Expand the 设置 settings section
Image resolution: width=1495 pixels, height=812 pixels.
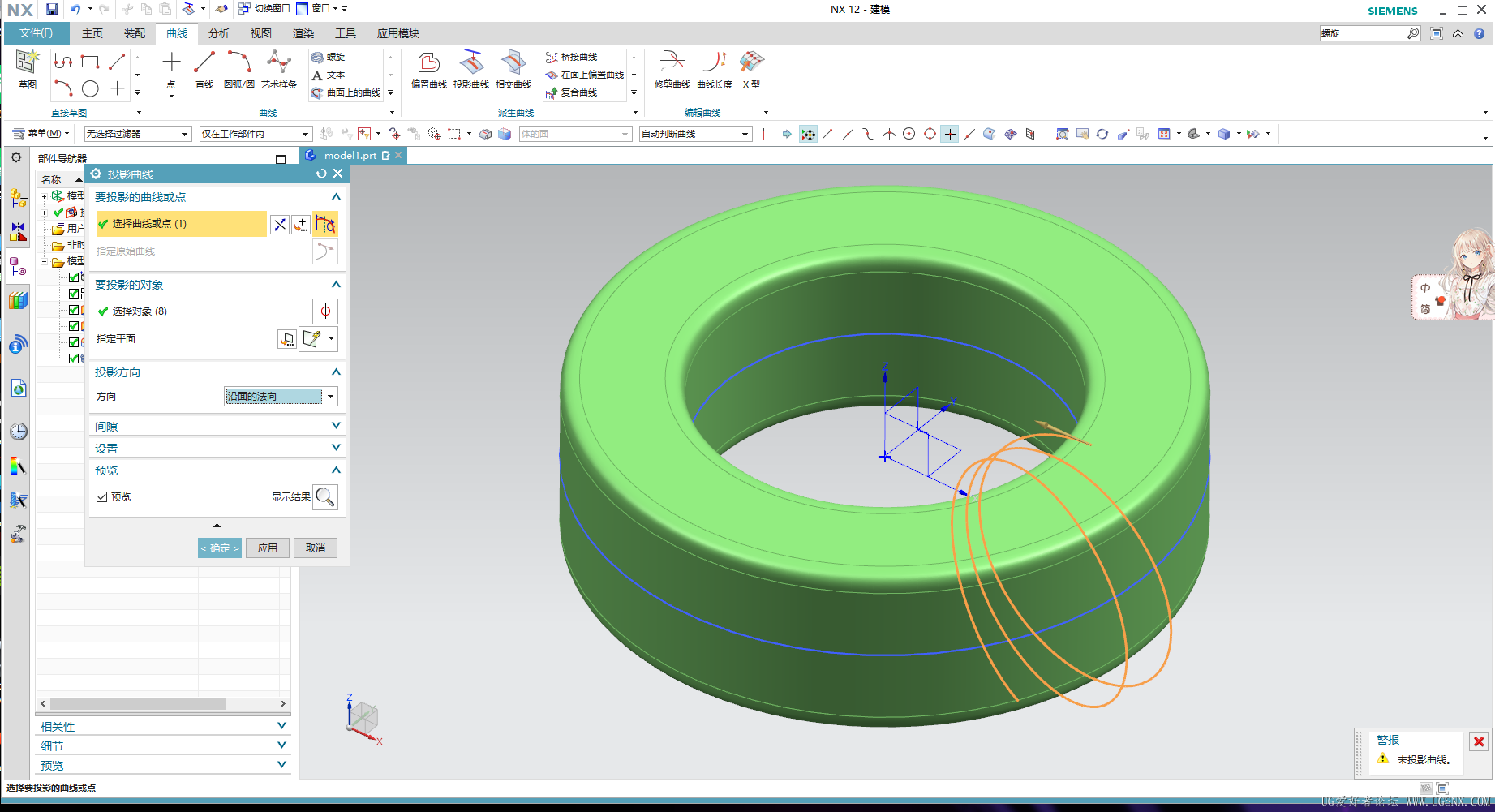pos(217,448)
